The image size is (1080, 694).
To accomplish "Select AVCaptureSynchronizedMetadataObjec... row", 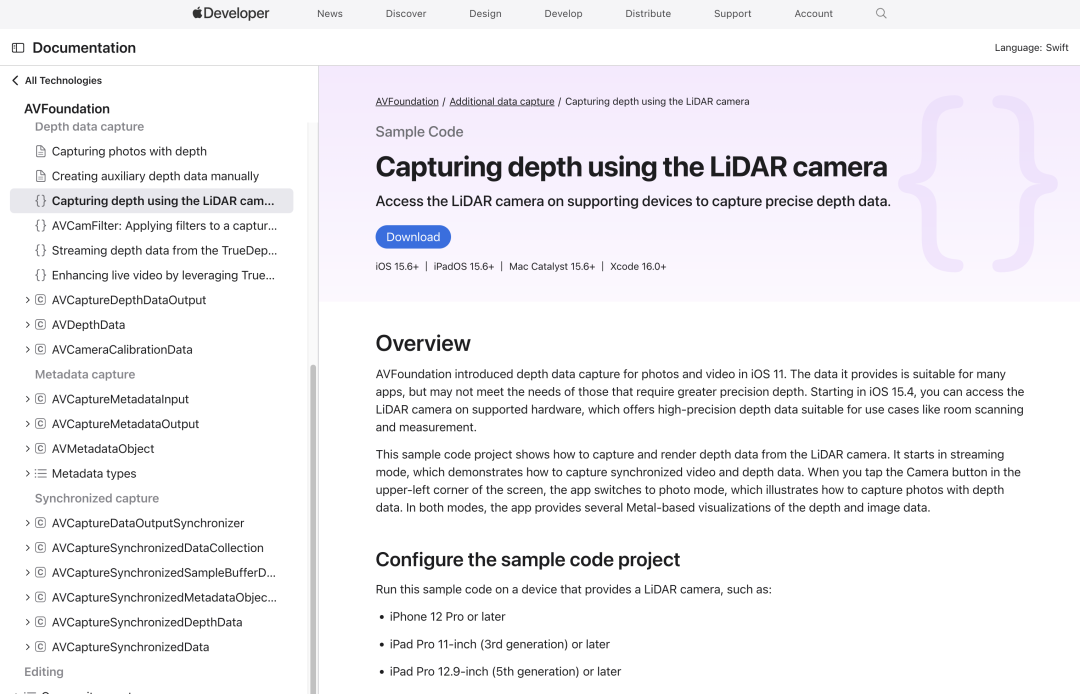I will (x=164, y=597).
